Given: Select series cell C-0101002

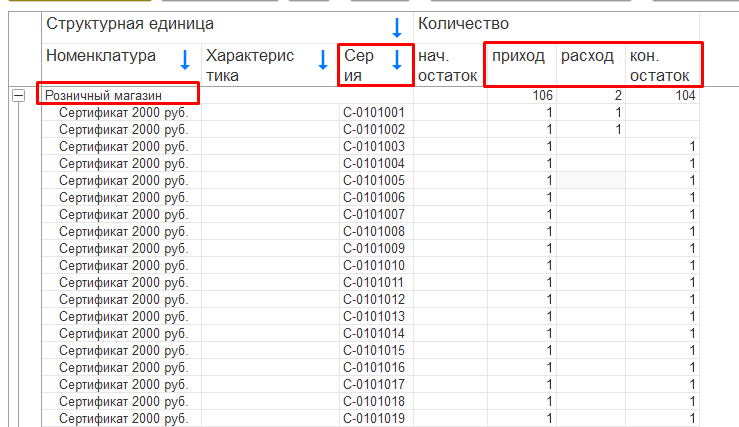Looking at the screenshot, I should coord(376,130).
